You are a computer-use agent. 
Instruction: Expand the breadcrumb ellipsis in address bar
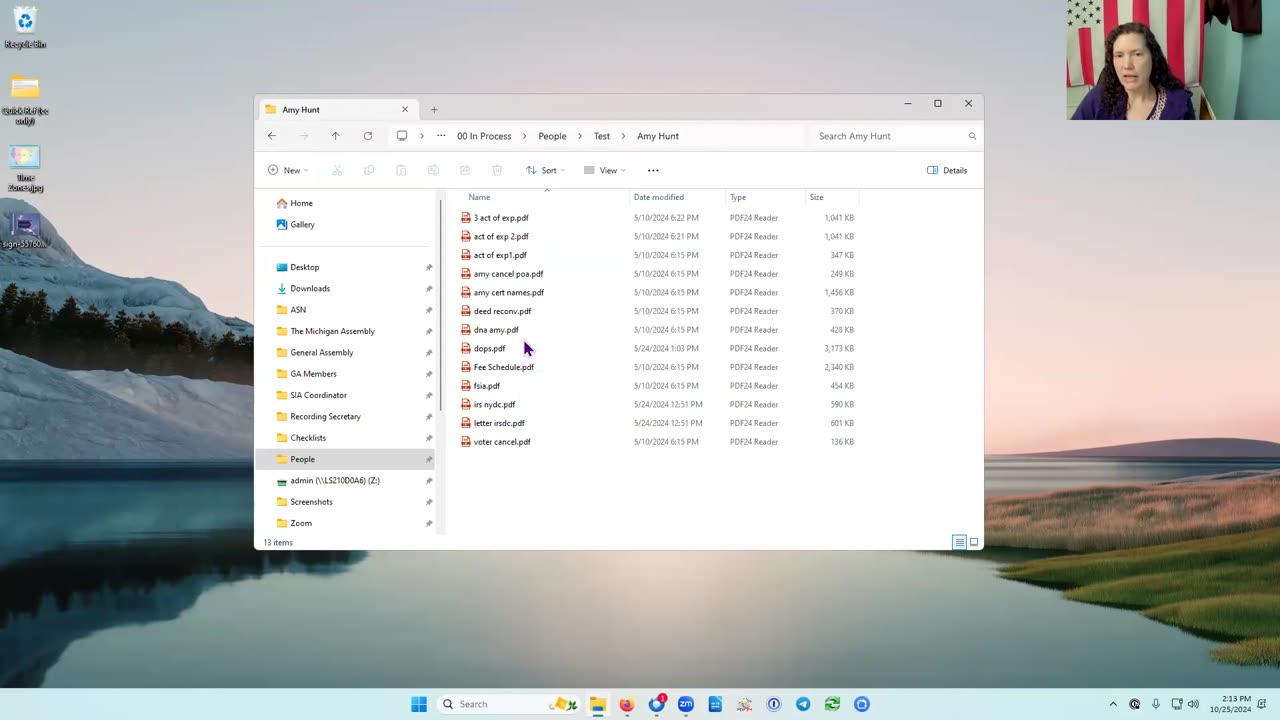[x=441, y=136]
